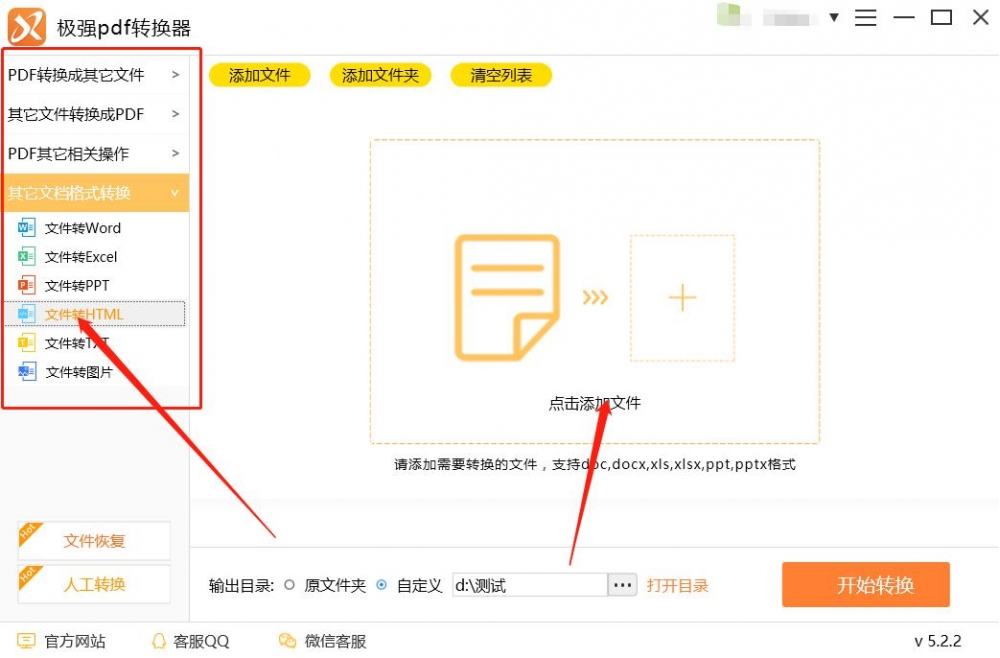Select the 文件转Word option icon
Screen dimensions: 1000x658
[28, 227]
